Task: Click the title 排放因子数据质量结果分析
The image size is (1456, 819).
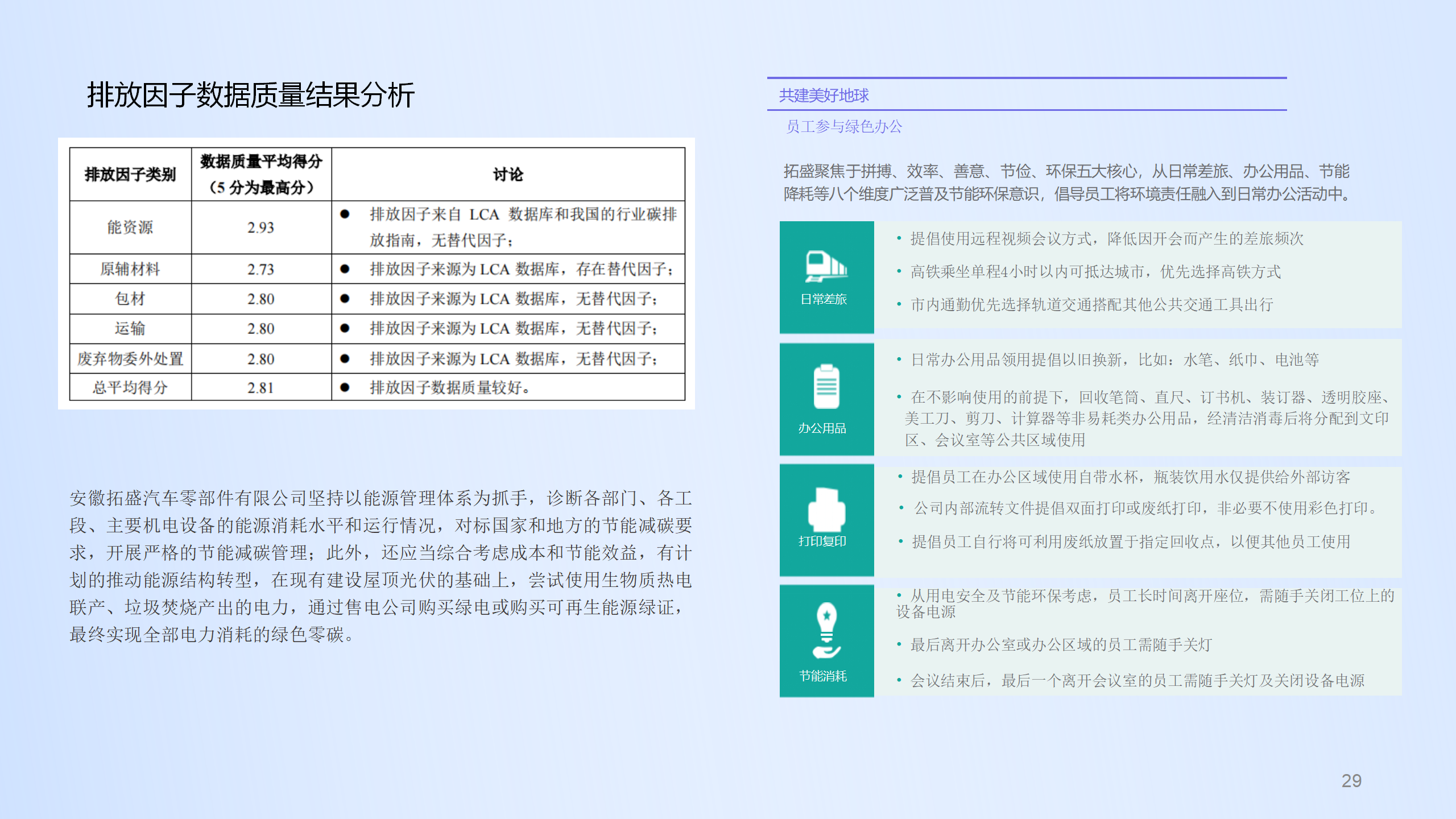Action: tap(251, 94)
